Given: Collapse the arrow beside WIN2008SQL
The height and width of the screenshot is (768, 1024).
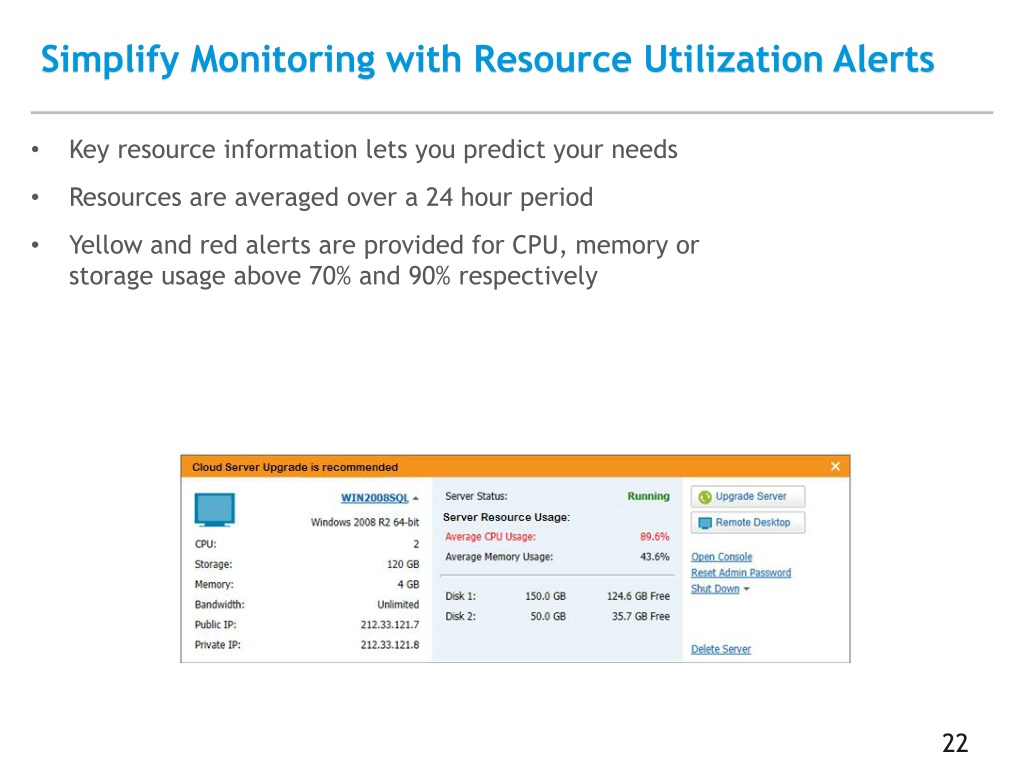Looking at the screenshot, I should 415,498.
